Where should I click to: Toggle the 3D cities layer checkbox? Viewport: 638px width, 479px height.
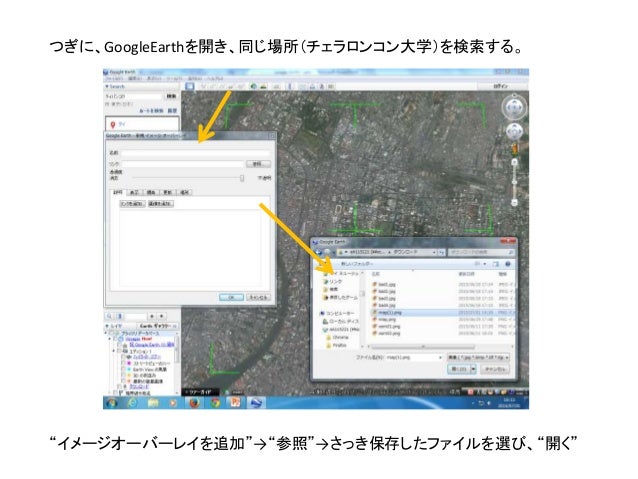[x=124, y=375]
